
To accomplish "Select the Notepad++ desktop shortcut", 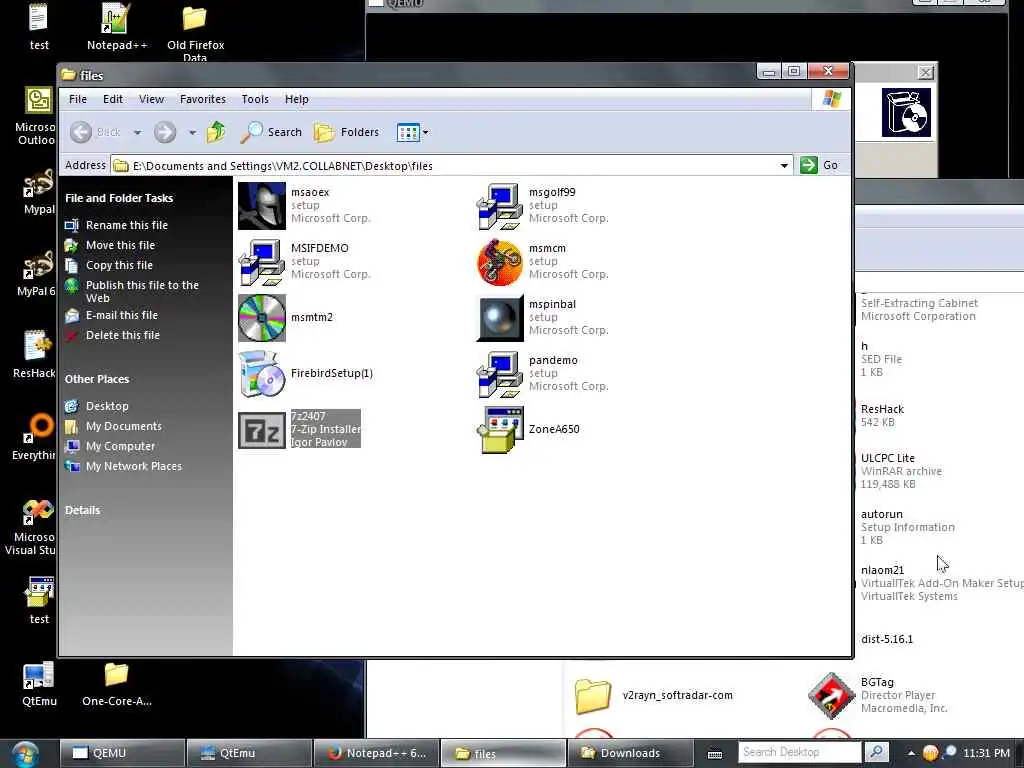I will pos(117,27).
